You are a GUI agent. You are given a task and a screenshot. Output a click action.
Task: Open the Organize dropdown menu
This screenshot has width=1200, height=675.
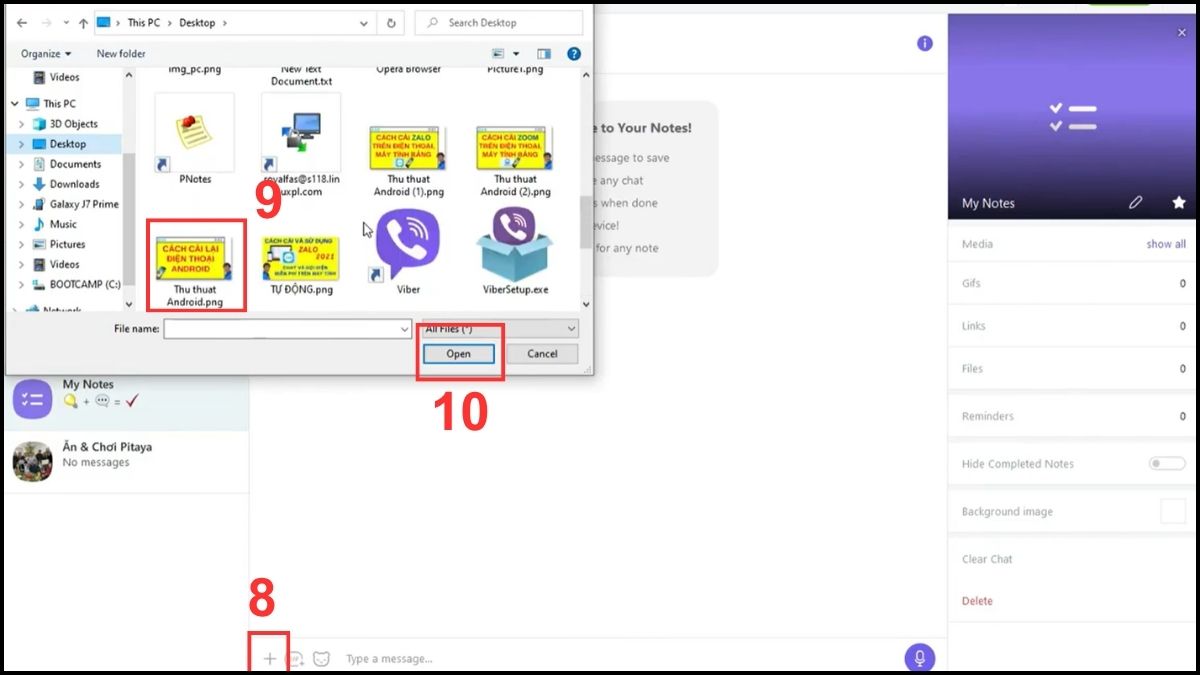(46, 53)
